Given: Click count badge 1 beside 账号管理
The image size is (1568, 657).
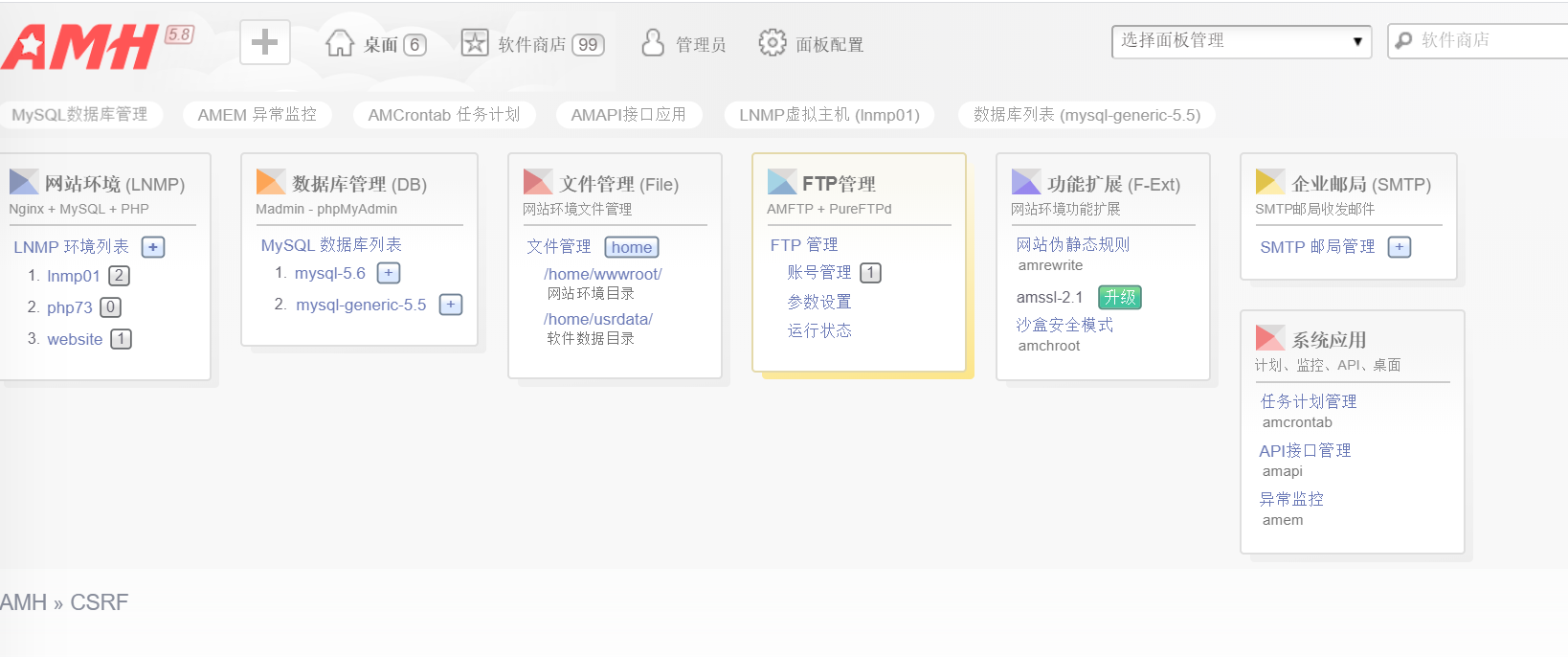Looking at the screenshot, I should pyautogui.click(x=871, y=273).
